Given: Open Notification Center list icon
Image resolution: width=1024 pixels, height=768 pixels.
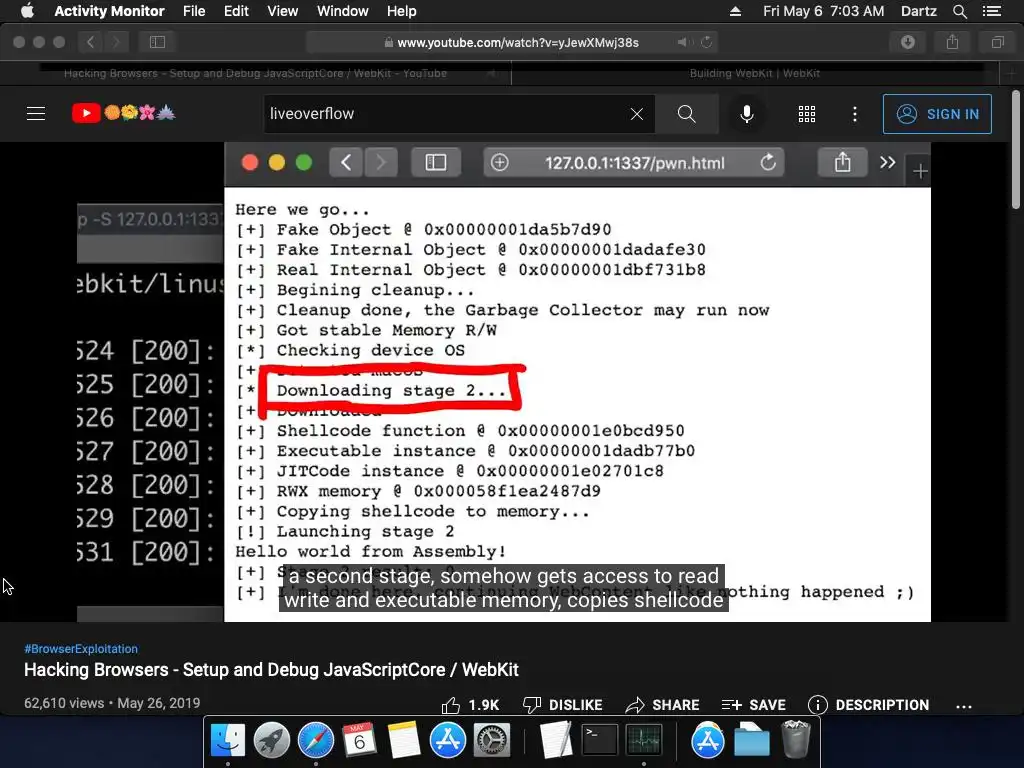Looking at the screenshot, I should (x=992, y=11).
